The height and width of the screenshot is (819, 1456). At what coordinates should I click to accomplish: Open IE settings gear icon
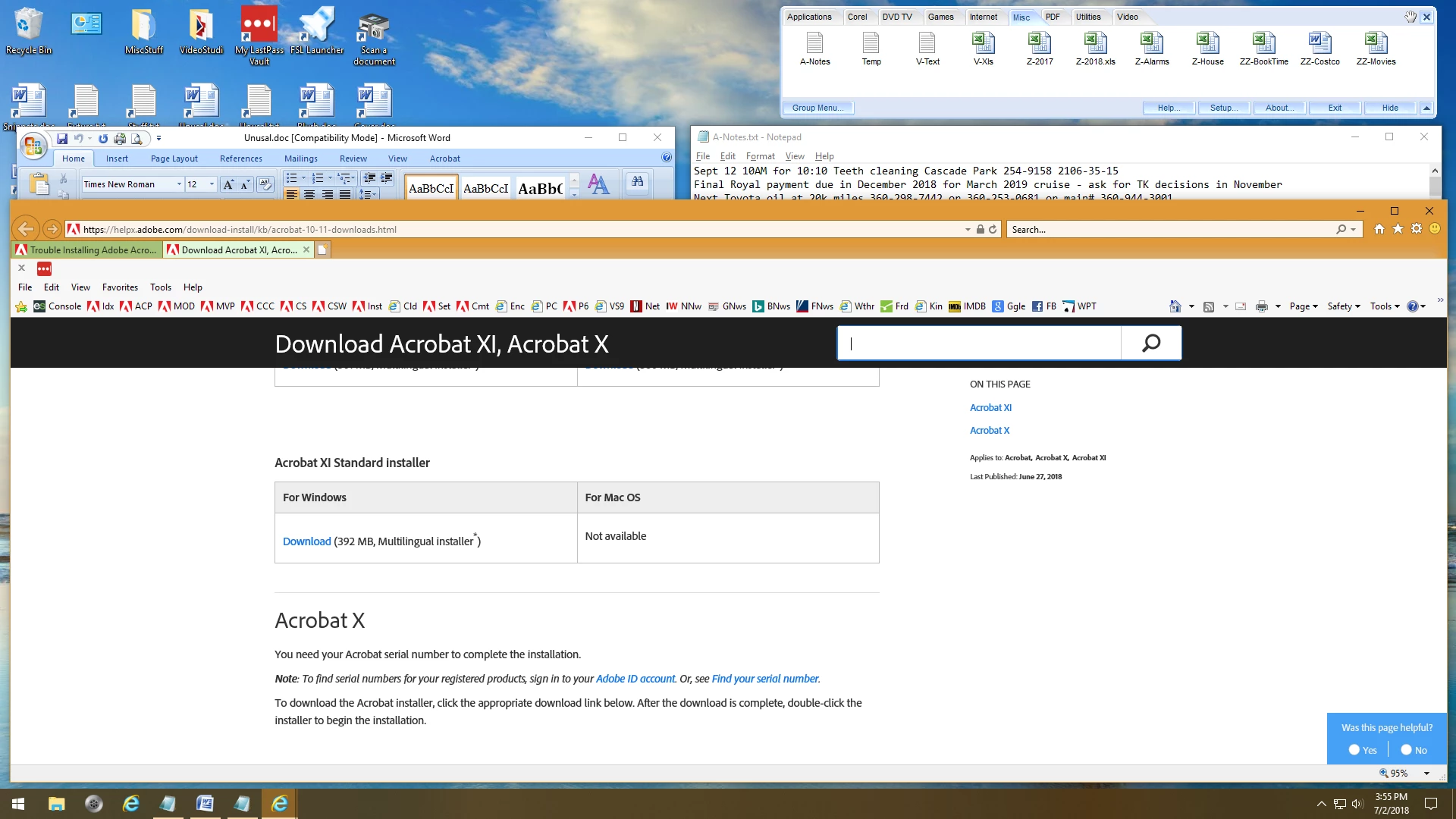click(x=1416, y=229)
